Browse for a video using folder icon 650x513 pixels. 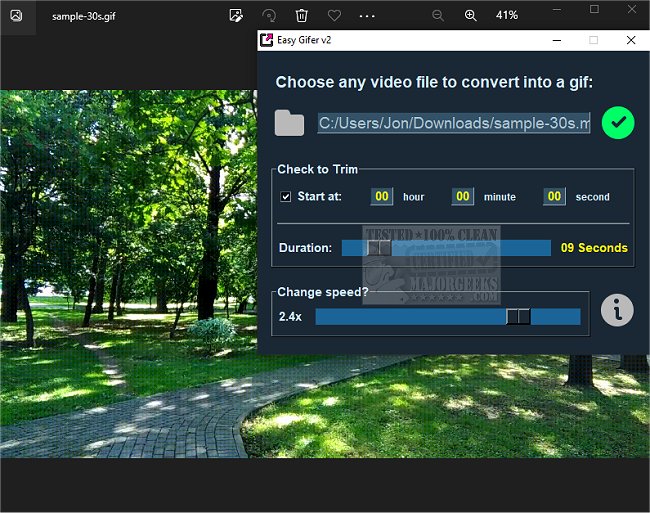point(289,123)
